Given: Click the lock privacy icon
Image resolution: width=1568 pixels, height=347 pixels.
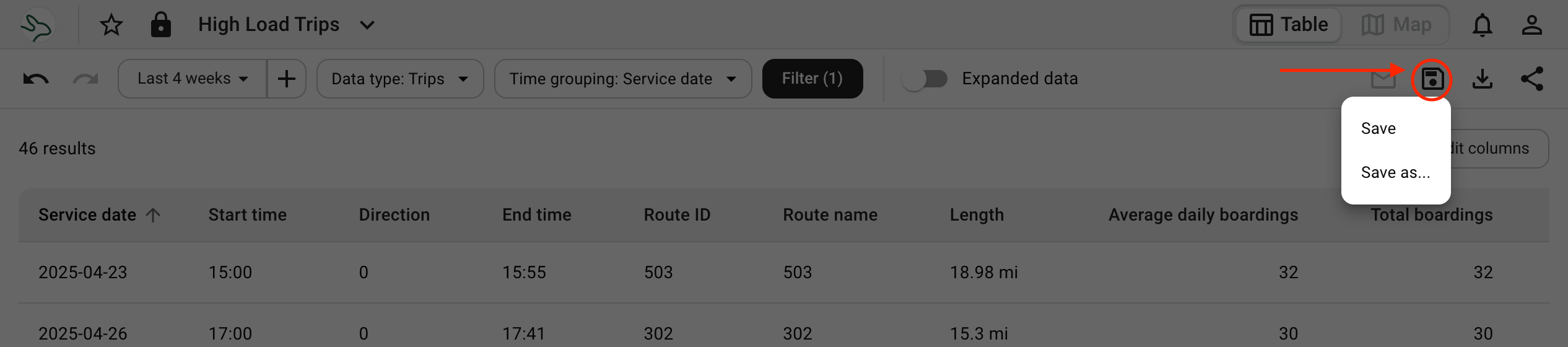Looking at the screenshot, I should tap(161, 25).
